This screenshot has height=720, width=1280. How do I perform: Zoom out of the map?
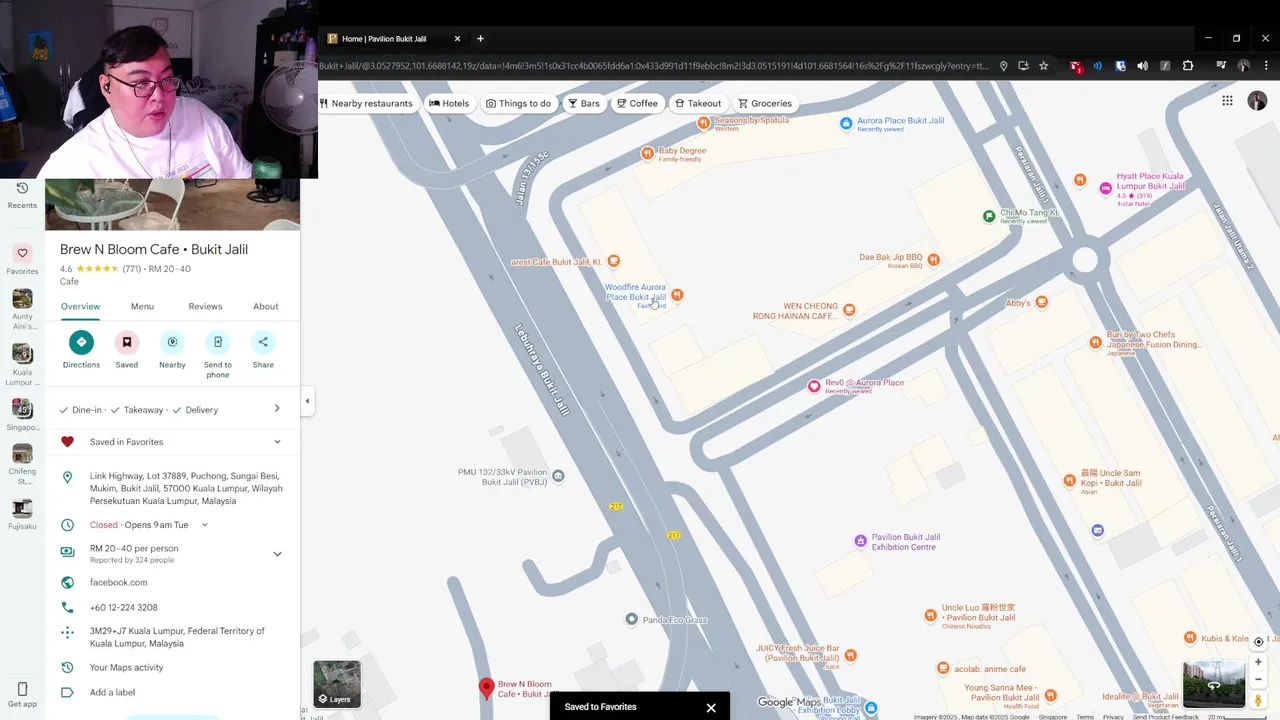[1258, 680]
